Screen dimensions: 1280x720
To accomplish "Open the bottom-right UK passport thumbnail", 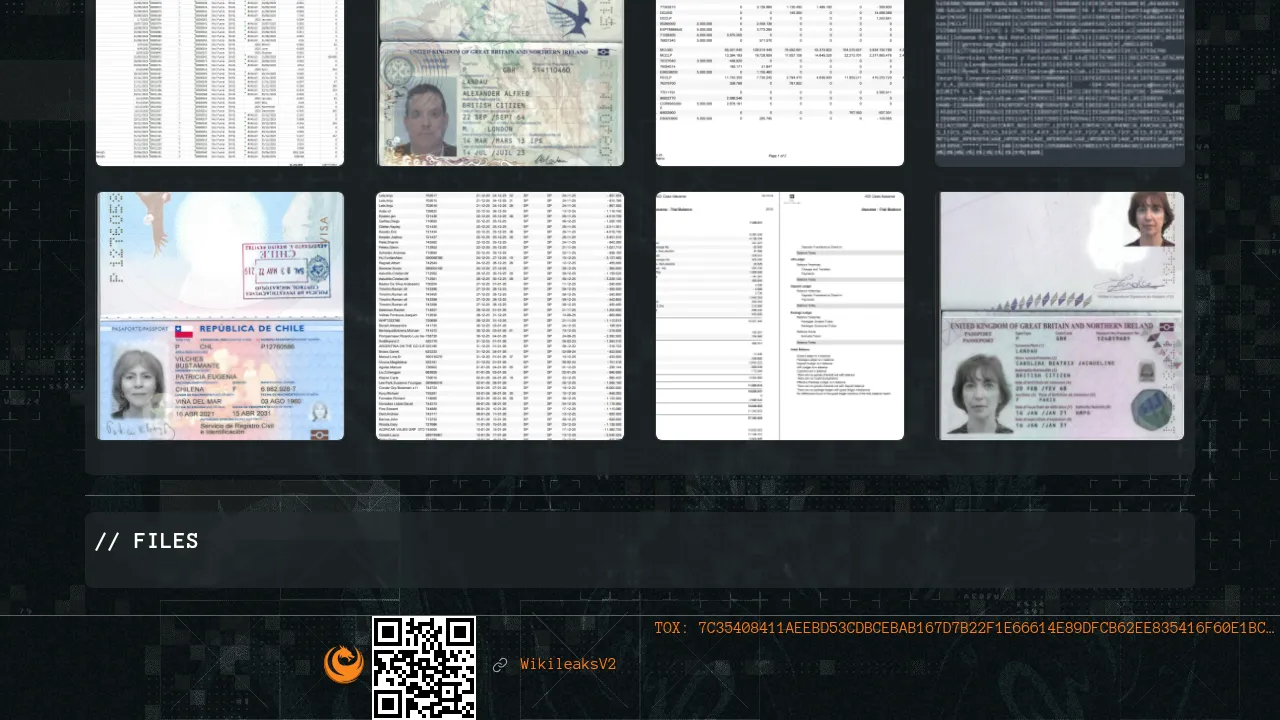I will click(x=1060, y=316).
